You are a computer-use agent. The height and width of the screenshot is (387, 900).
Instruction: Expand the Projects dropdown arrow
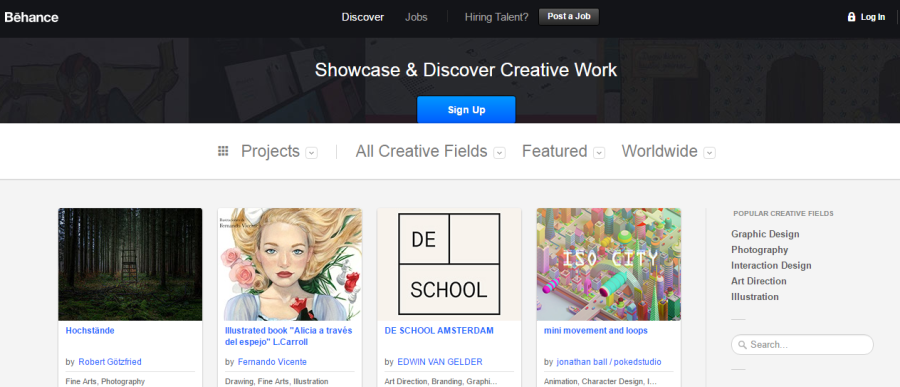click(x=312, y=153)
